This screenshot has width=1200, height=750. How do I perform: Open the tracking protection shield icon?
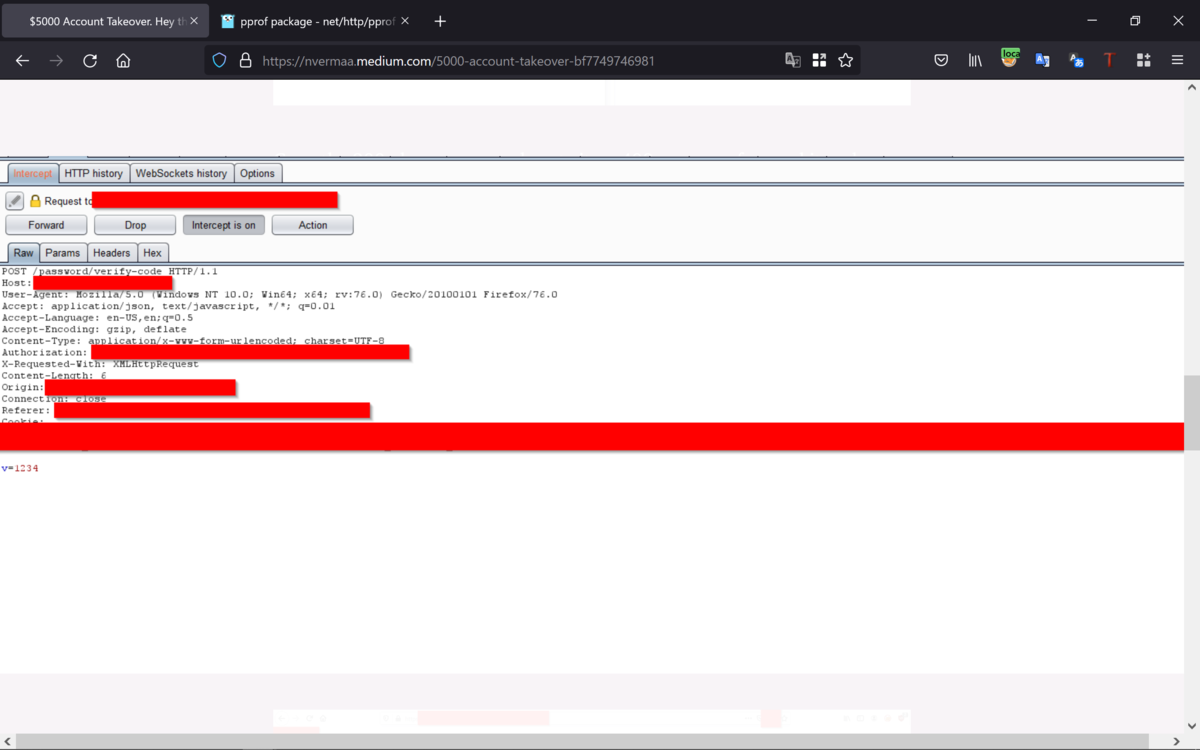coord(219,61)
